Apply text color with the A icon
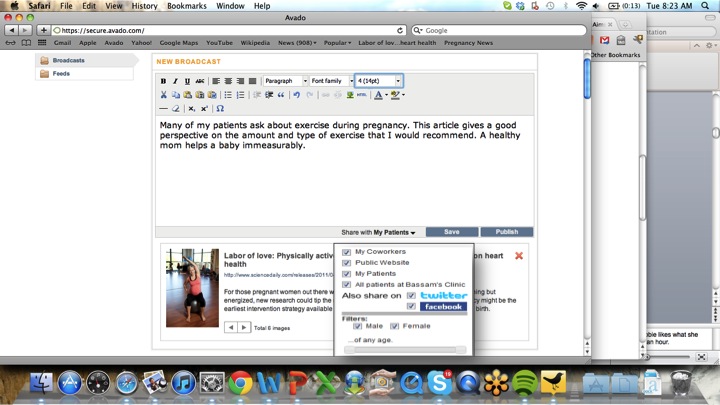The width and height of the screenshot is (720, 405). (378, 95)
